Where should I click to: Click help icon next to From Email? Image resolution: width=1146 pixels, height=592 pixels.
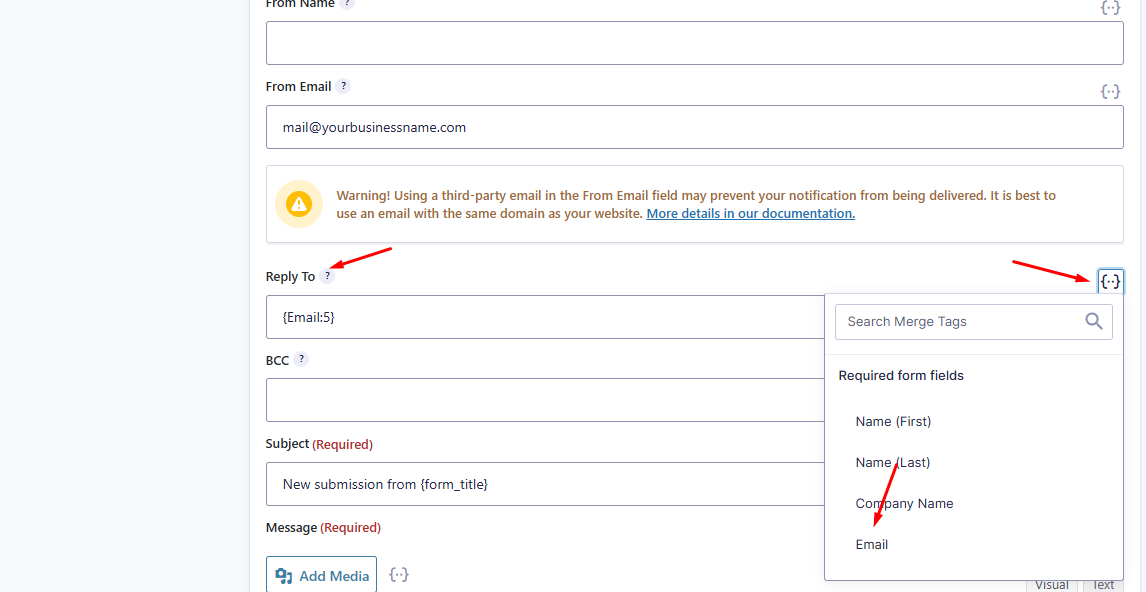[x=343, y=86]
